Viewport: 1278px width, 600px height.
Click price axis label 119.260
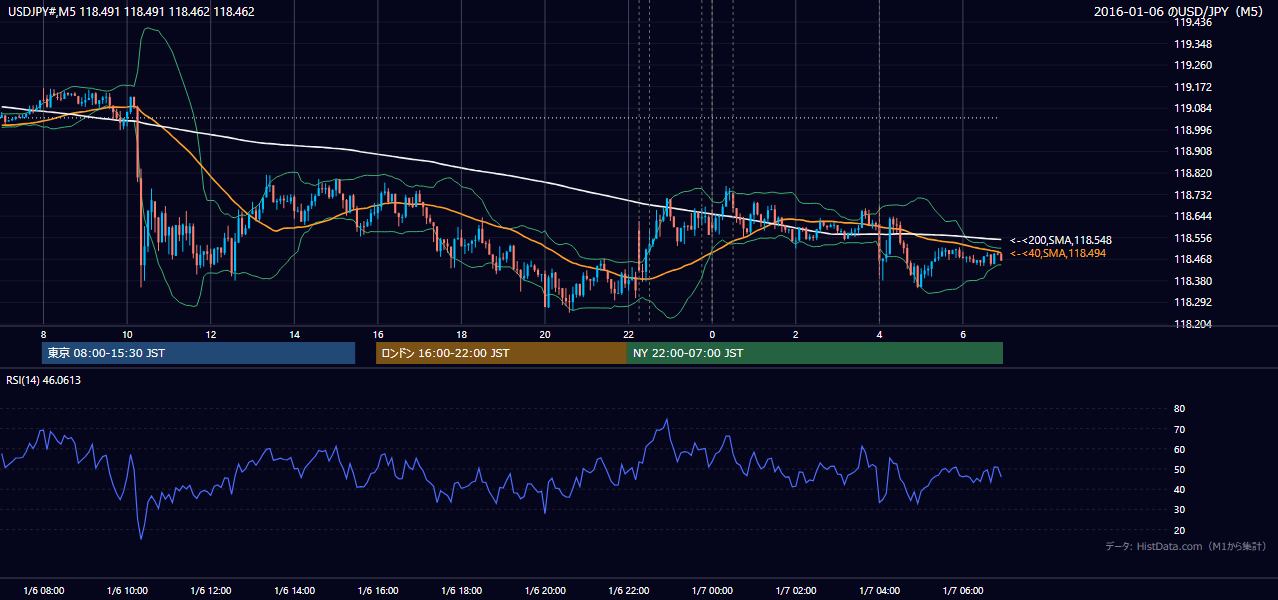click(1192, 65)
